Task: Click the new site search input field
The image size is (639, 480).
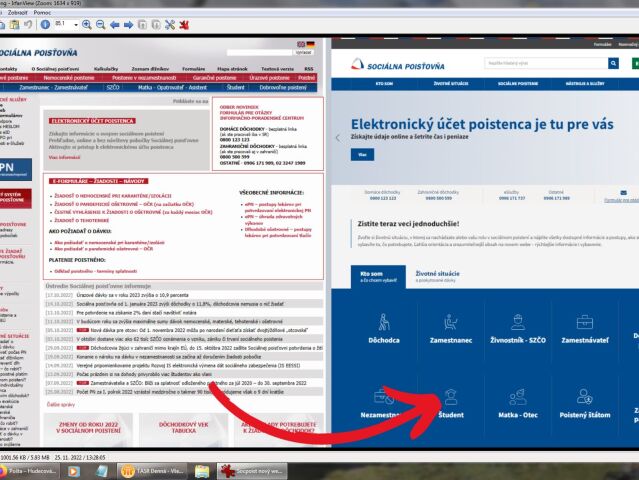Action: pos(546,63)
